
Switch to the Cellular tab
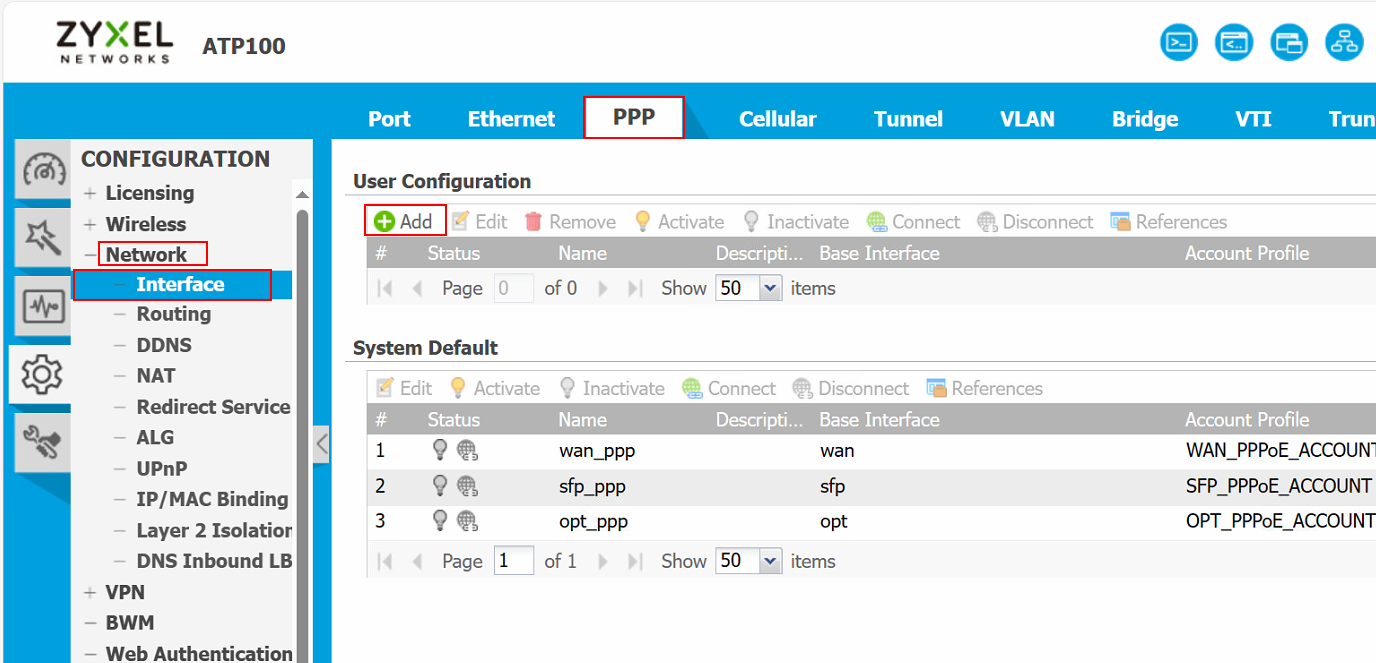pos(778,118)
